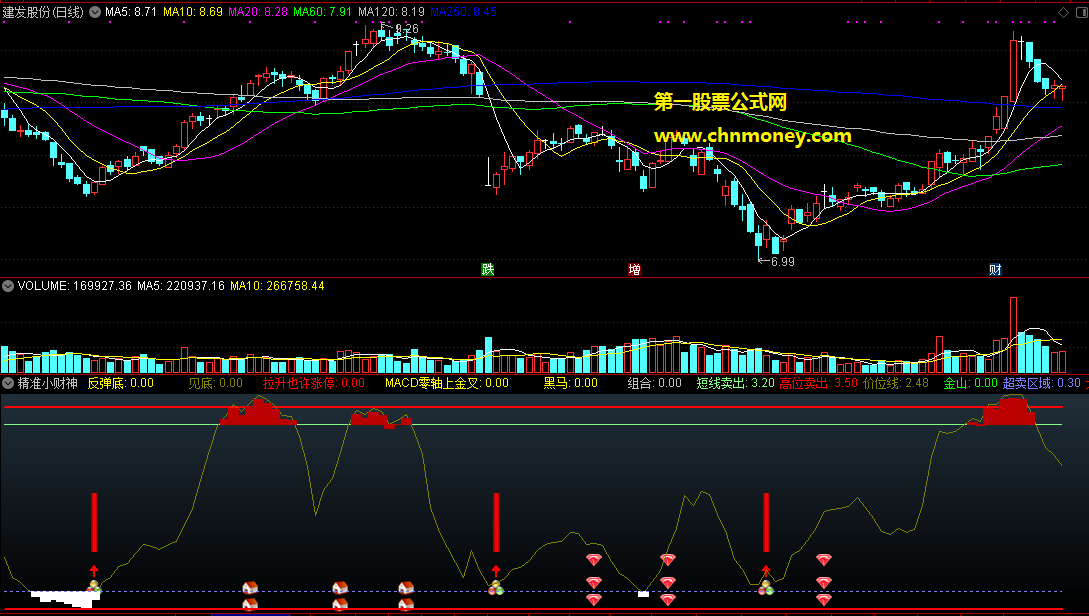Image resolution: width=1089 pixels, height=616 pixels.
Task: Click the first lower house icon in the indicator
Action: click(x=250, y=604)
